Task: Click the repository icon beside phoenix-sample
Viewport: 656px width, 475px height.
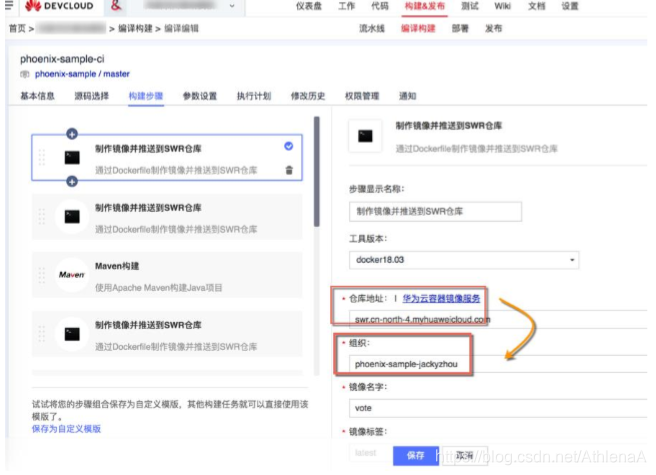Action: click(25, 74)
